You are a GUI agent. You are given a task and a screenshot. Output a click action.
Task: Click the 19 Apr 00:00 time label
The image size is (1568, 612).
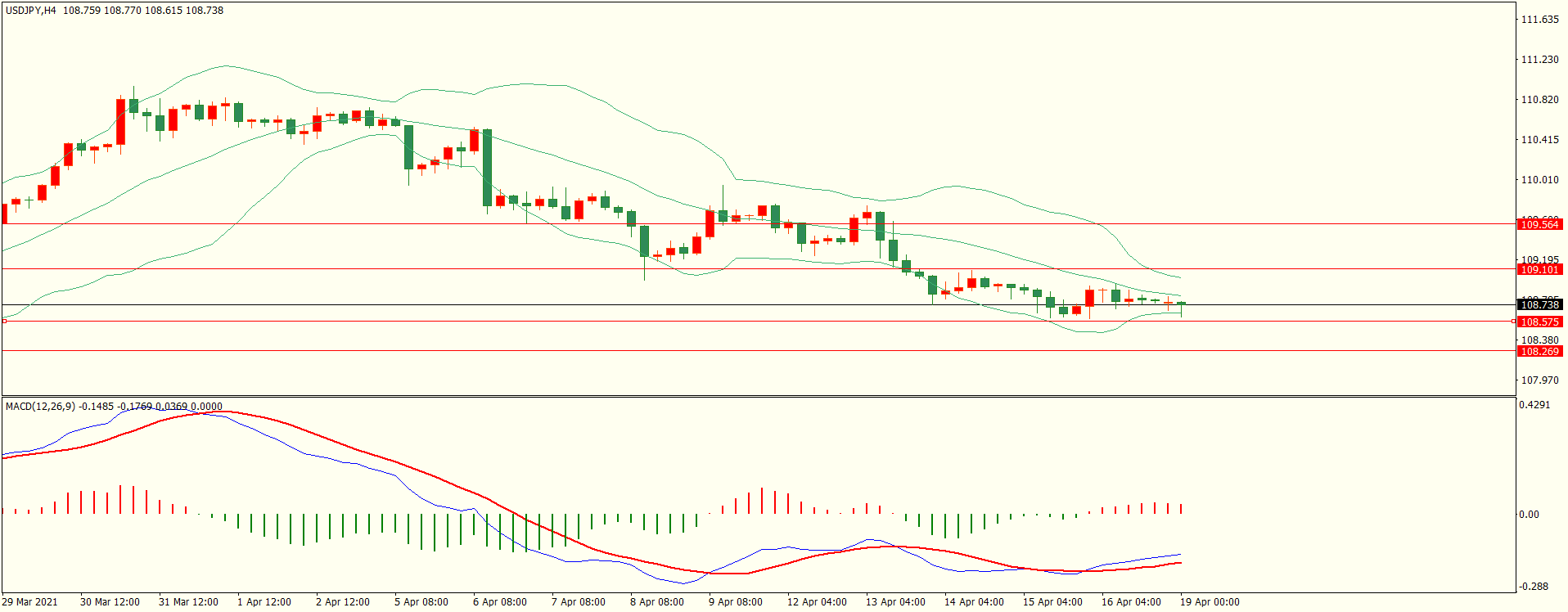1209,602
